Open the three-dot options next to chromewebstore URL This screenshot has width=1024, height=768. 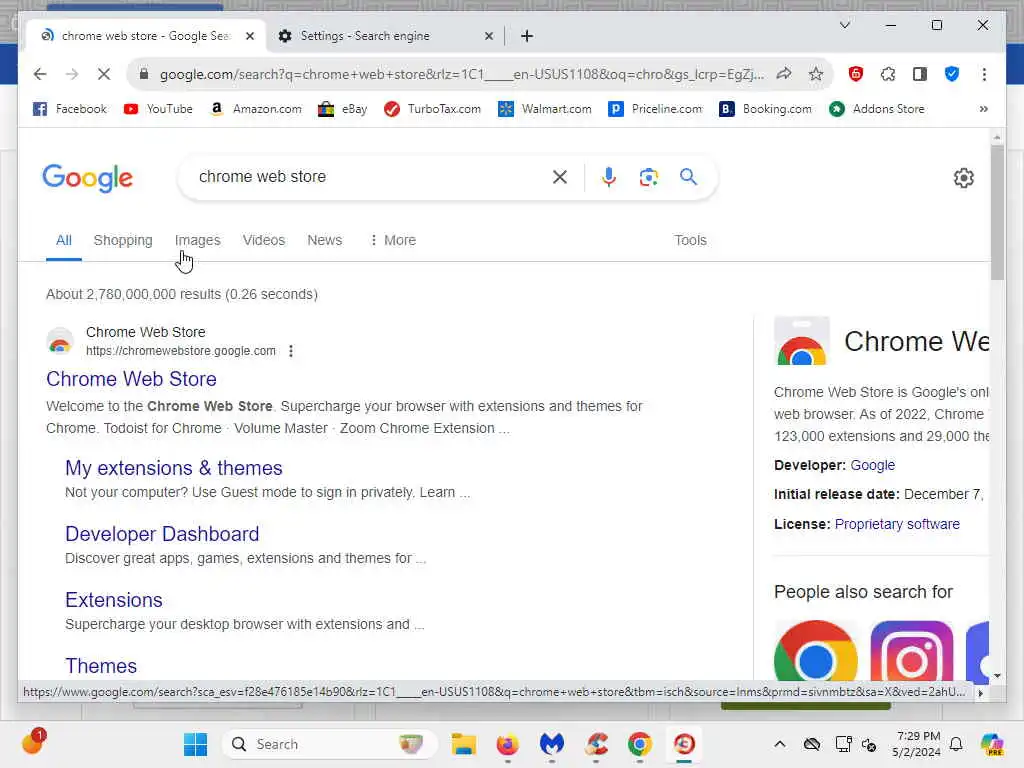[291, 351]
